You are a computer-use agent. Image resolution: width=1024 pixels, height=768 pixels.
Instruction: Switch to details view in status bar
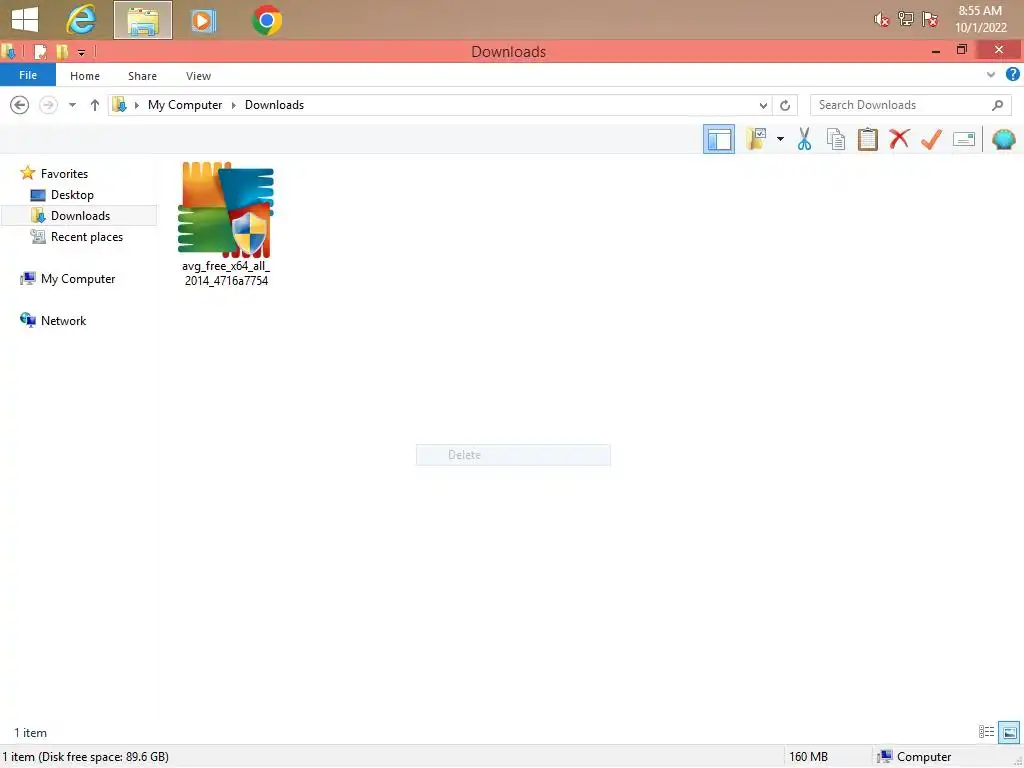(986, 732)
